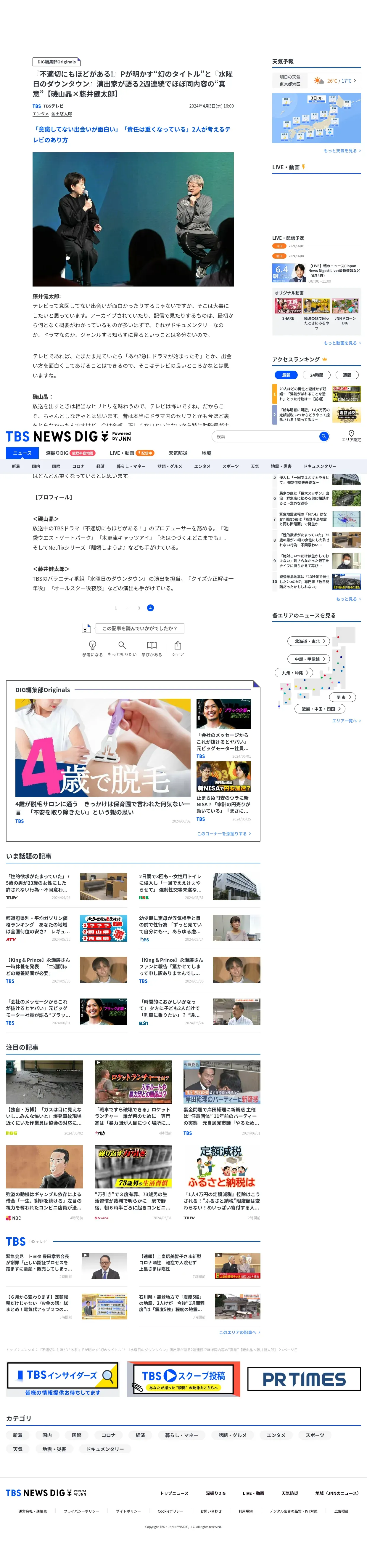Click お問い合わせ footer link

pyautogui.click(x=211, y=1511)
